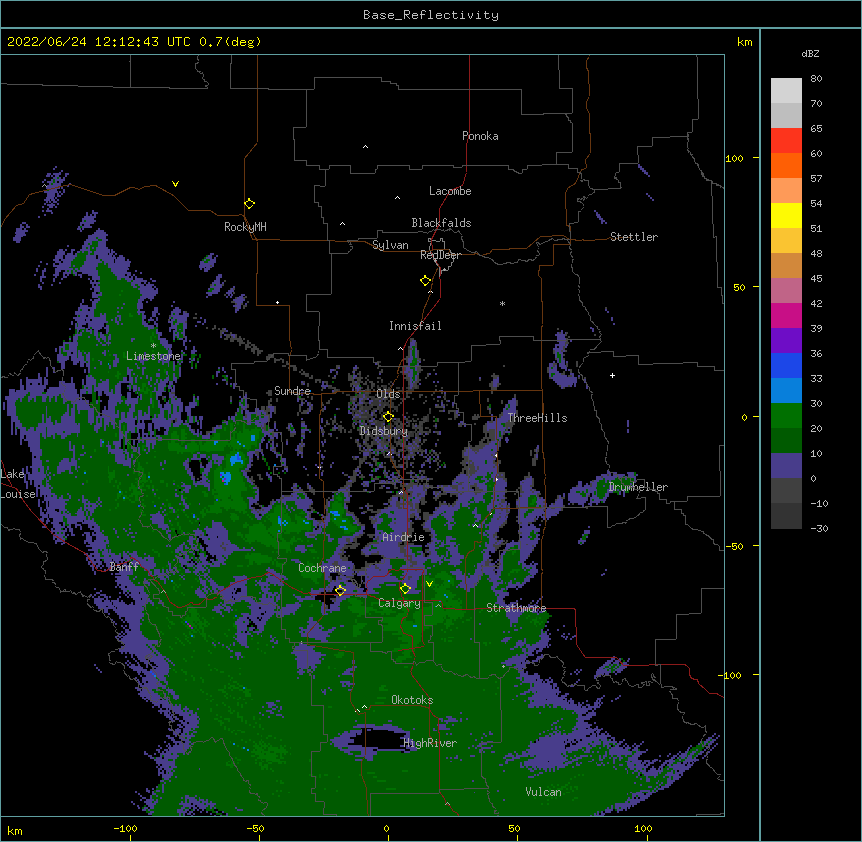This screenshot has width=862, height=842.
Task: Click the Strathmore label
Action: pyautogui.click(x=516, y=608)
